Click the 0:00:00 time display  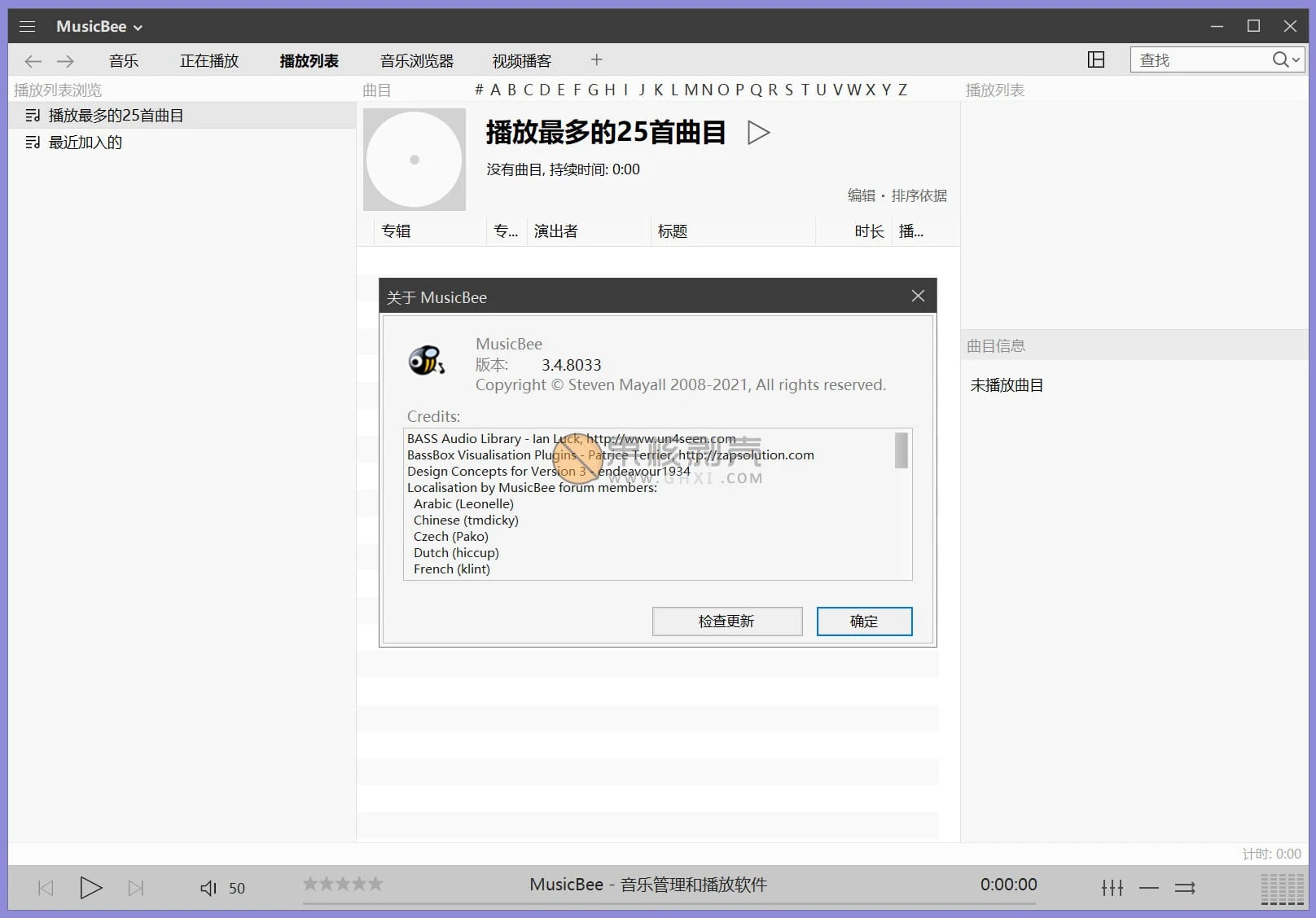[1009, 885]
